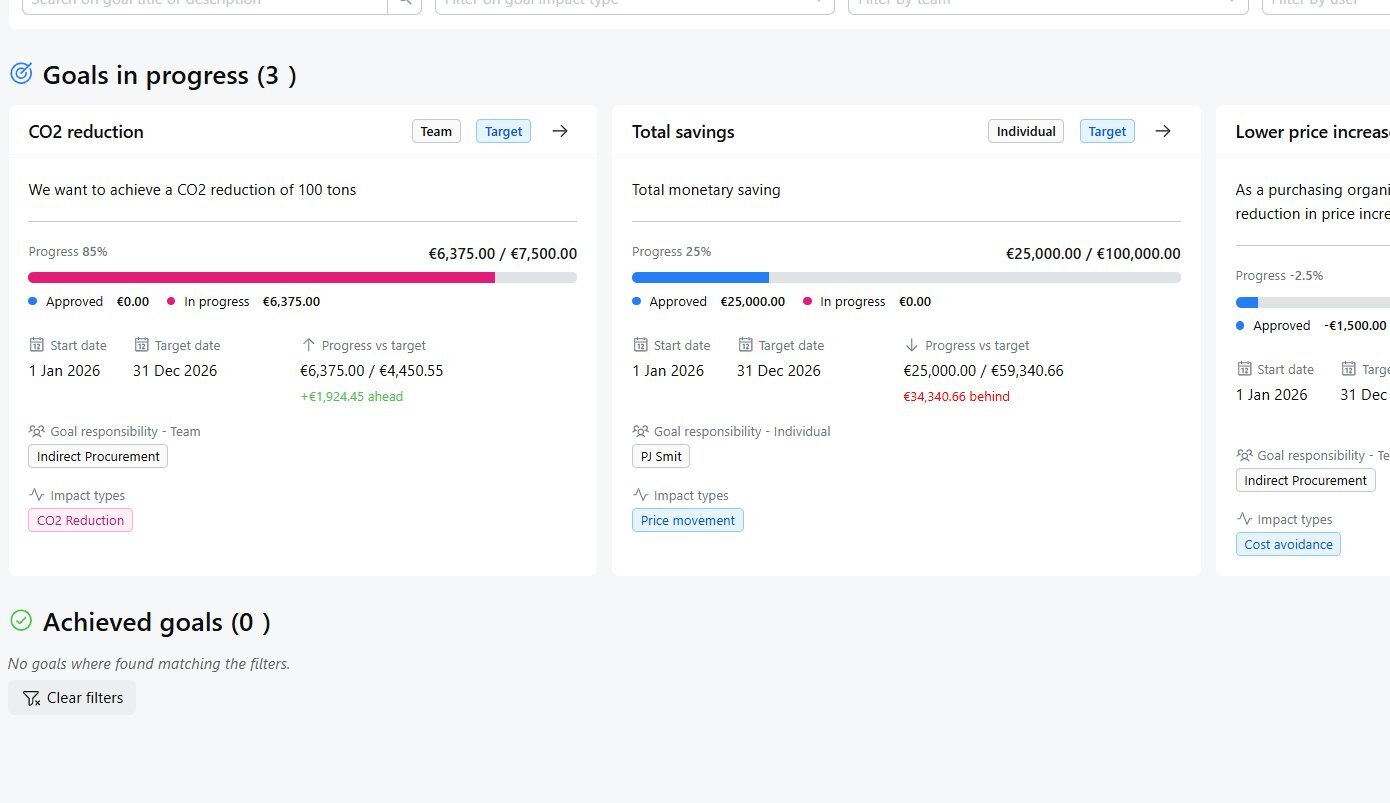Screen dimensions: 1390x803
Task: Click 'We want to achieve a CO2 reduction' description
Action: click(x=192, y=189)
